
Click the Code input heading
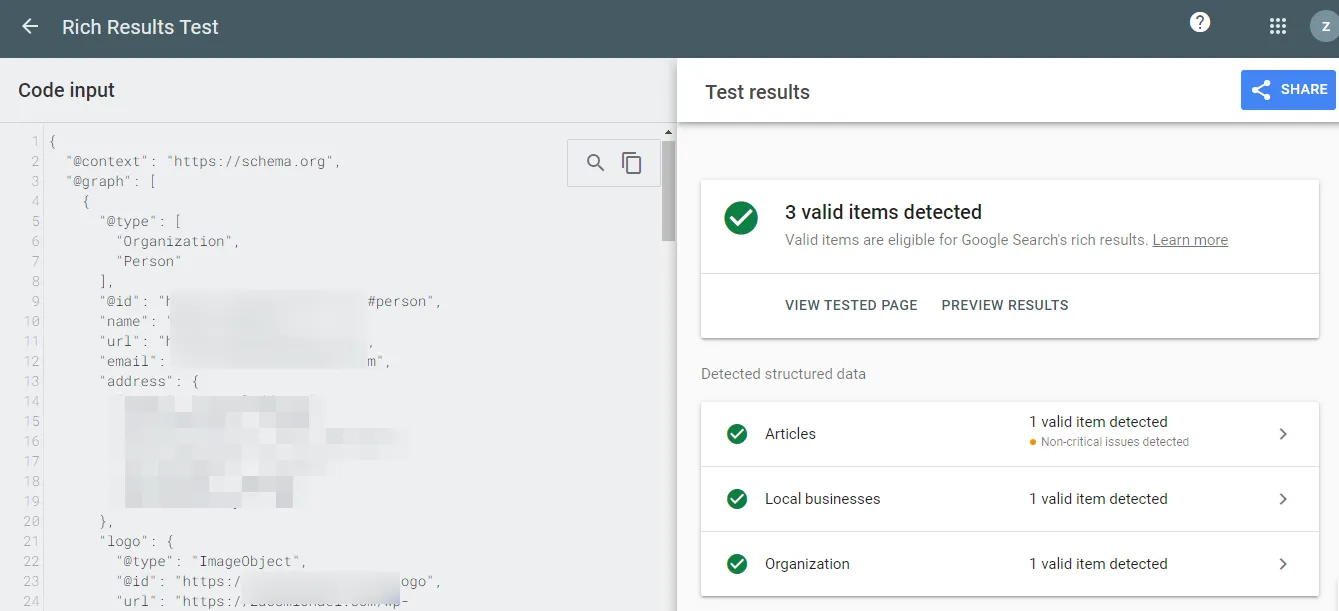coord(66,90)
